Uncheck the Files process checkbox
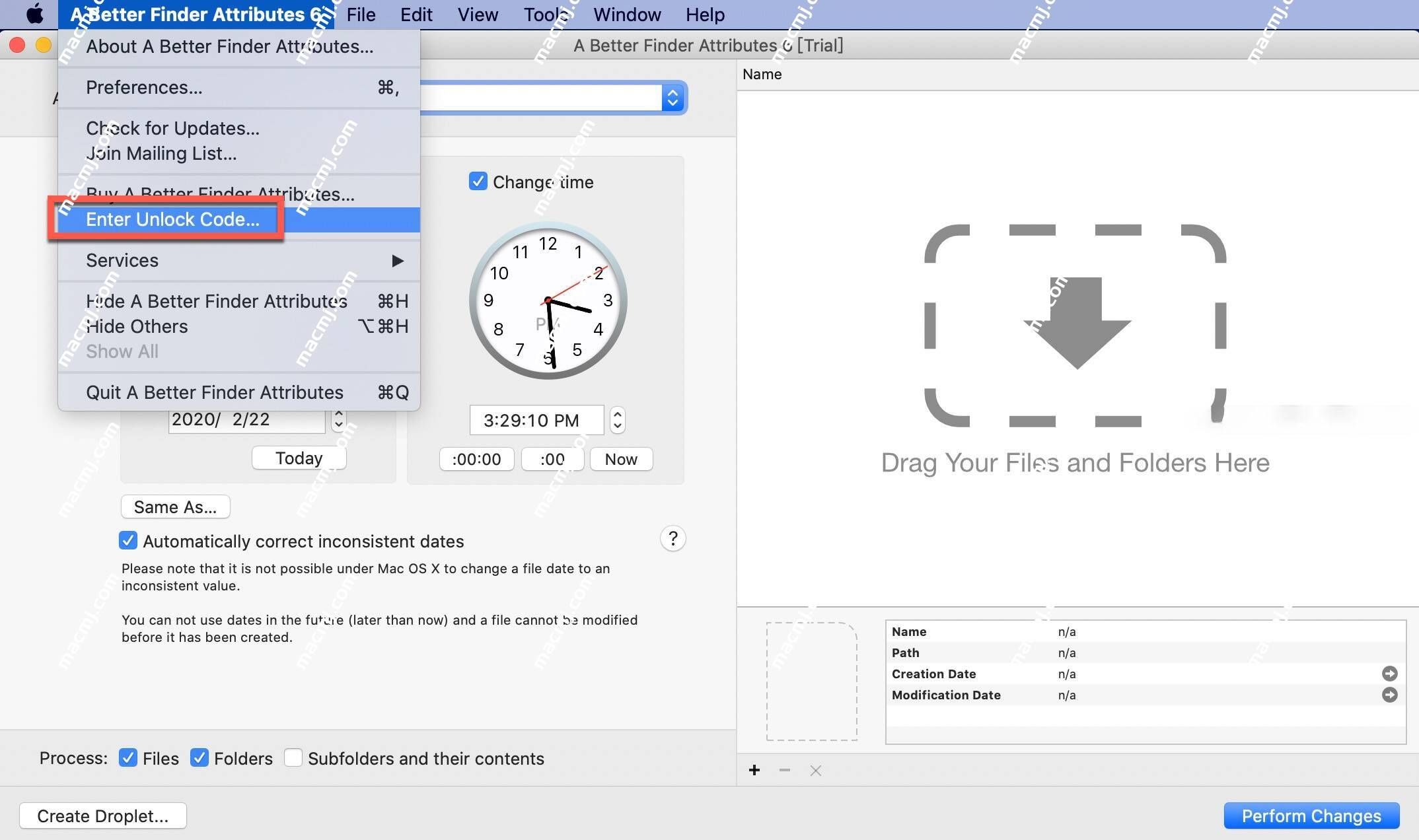Viewport: 1419px width, 840px height. (128, 758)
